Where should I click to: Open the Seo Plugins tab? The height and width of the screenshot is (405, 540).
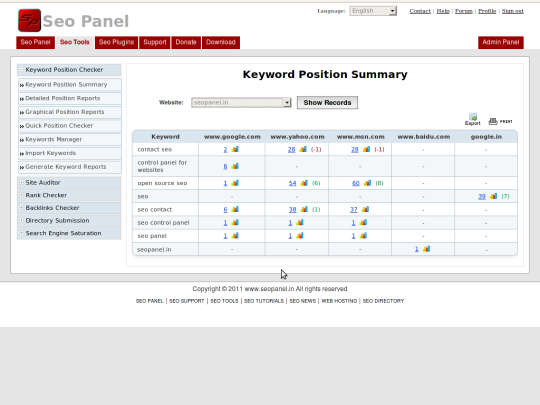pos(116,42)
